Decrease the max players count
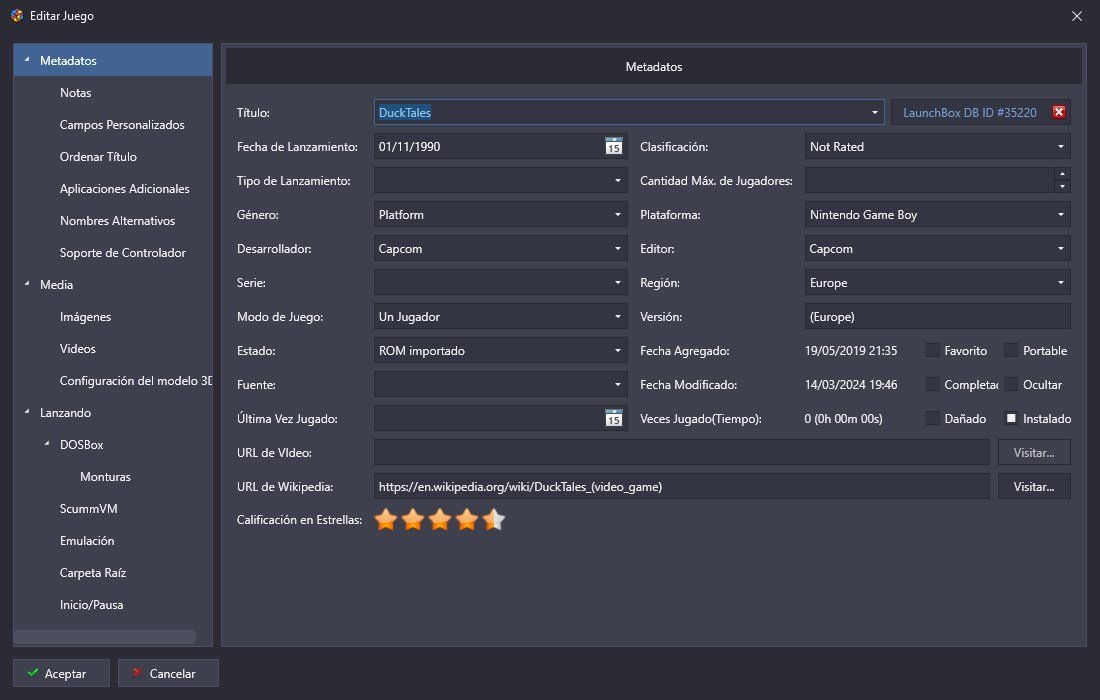This screenshot has width=1100, height=700. pos(1062,187)
